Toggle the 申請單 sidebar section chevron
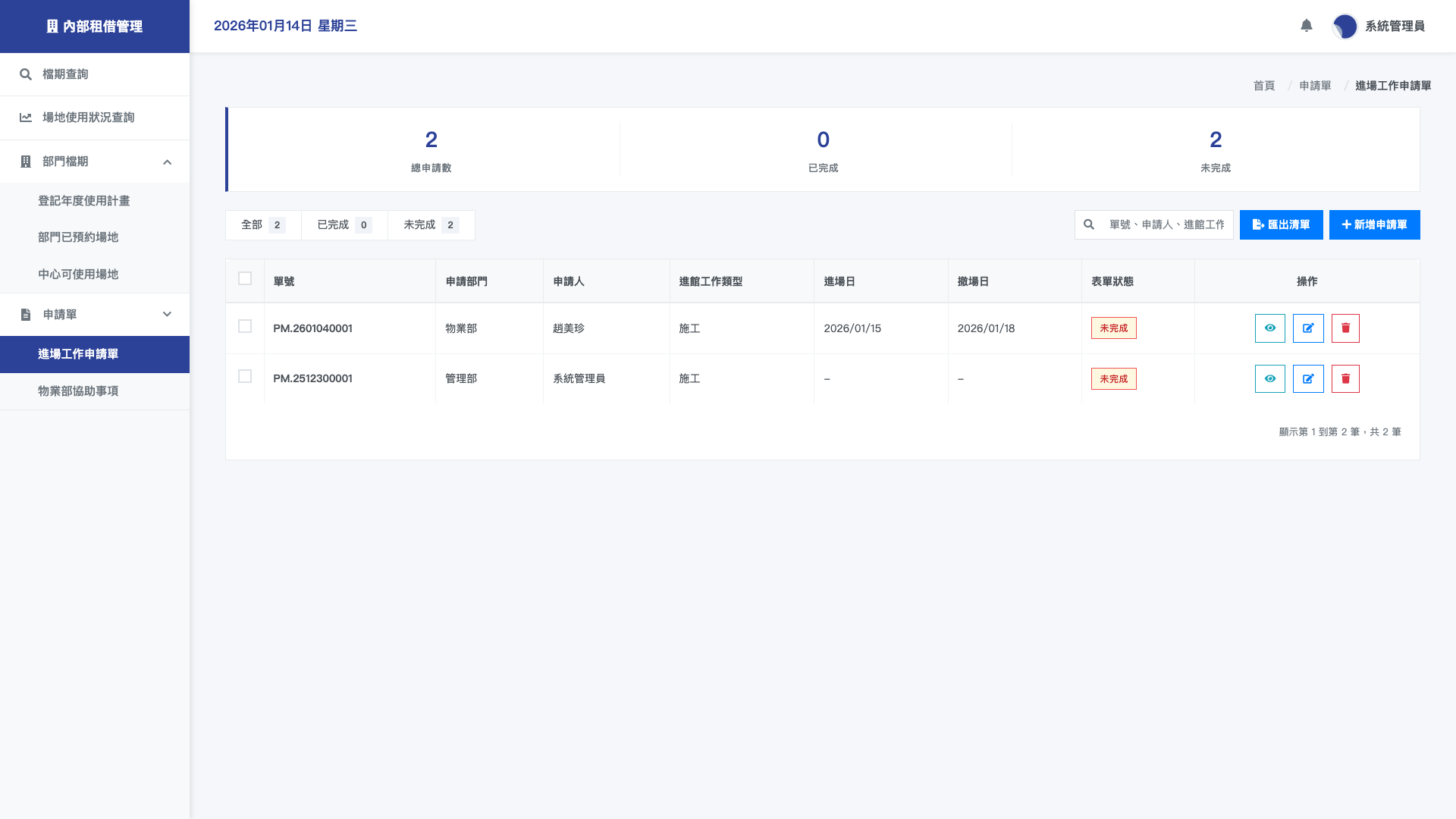 click(167, 315)
